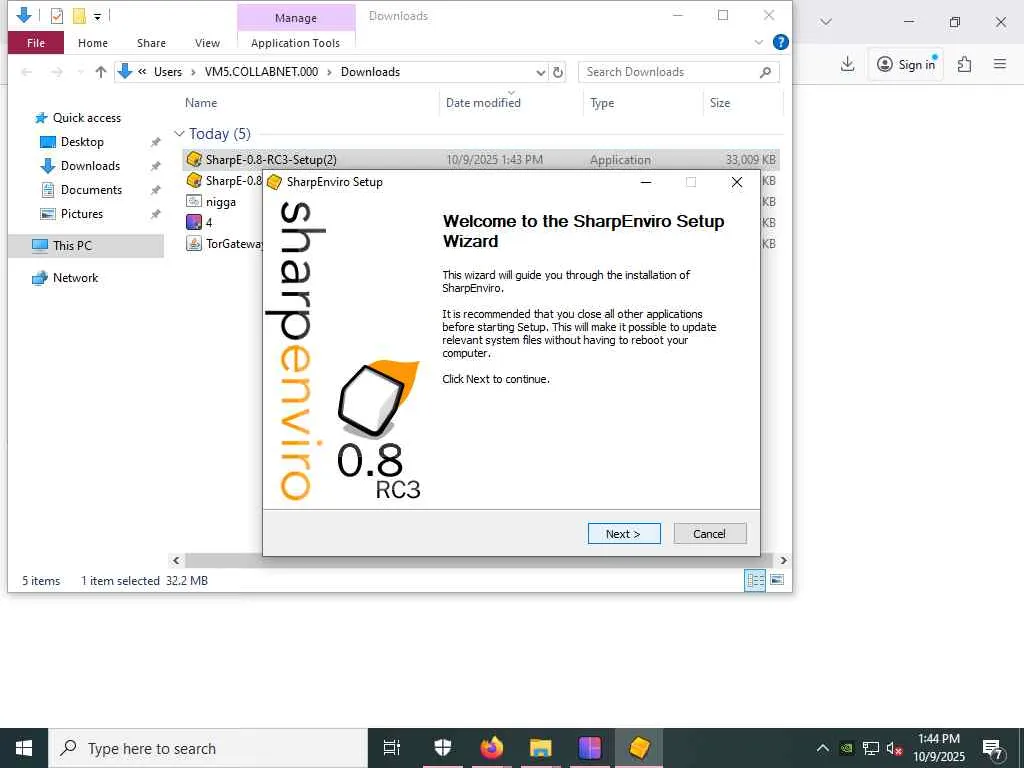Switch to Details view layout icon
The width and height of the screenshot is (1024, 768).
(755, 580)
